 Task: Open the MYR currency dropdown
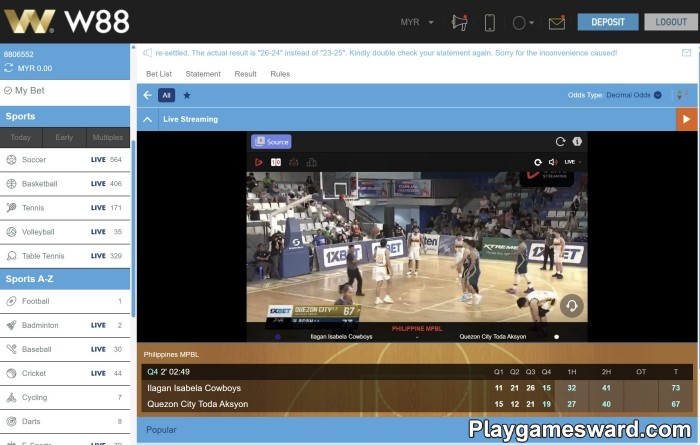(417, 22)
